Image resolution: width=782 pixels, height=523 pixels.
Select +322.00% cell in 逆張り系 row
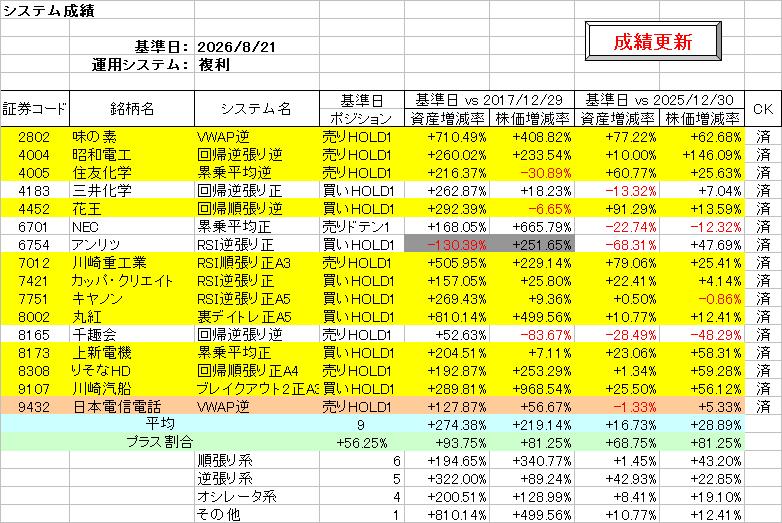(x=447, y=478)
